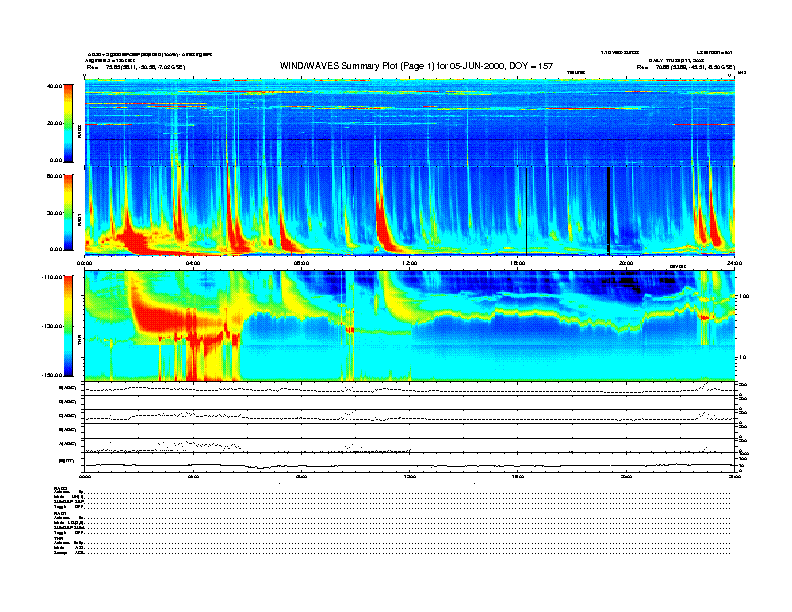Click the 08:00 tick label below RAD1 panel
Screen dimensions: 792x612
pos(301,263)
